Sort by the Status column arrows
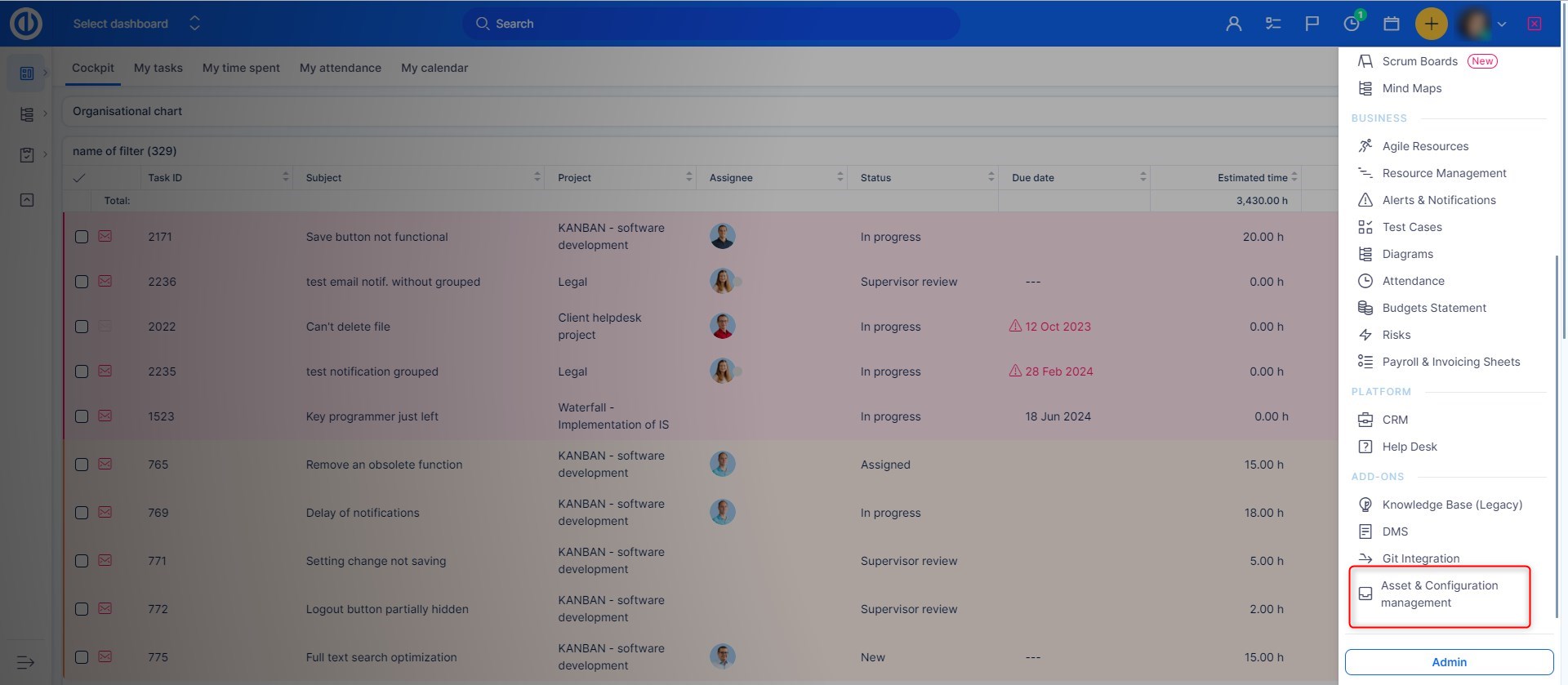This screenshot has width=1568, height=685. click(991, 177)
